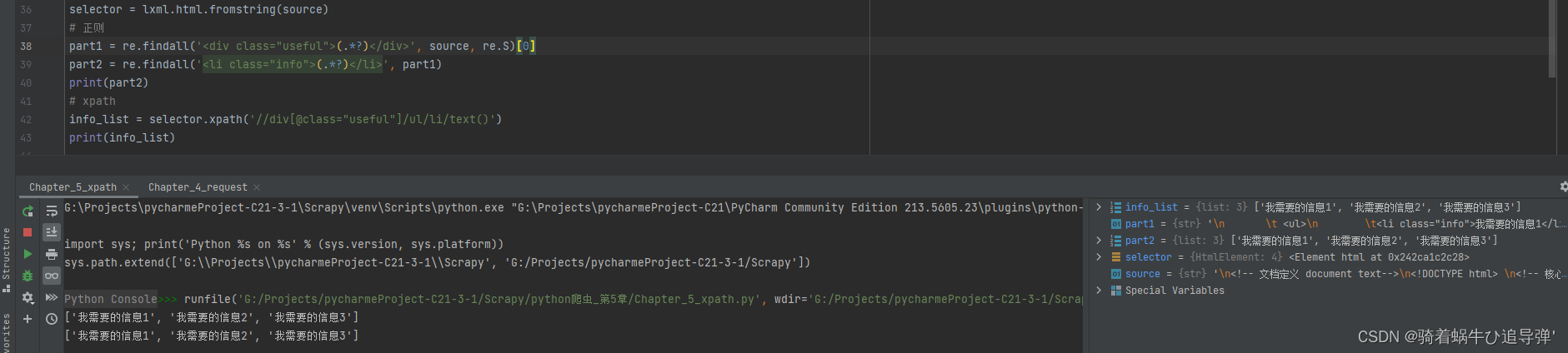Select the part1 string variable icon

[x=1115, y=224]
